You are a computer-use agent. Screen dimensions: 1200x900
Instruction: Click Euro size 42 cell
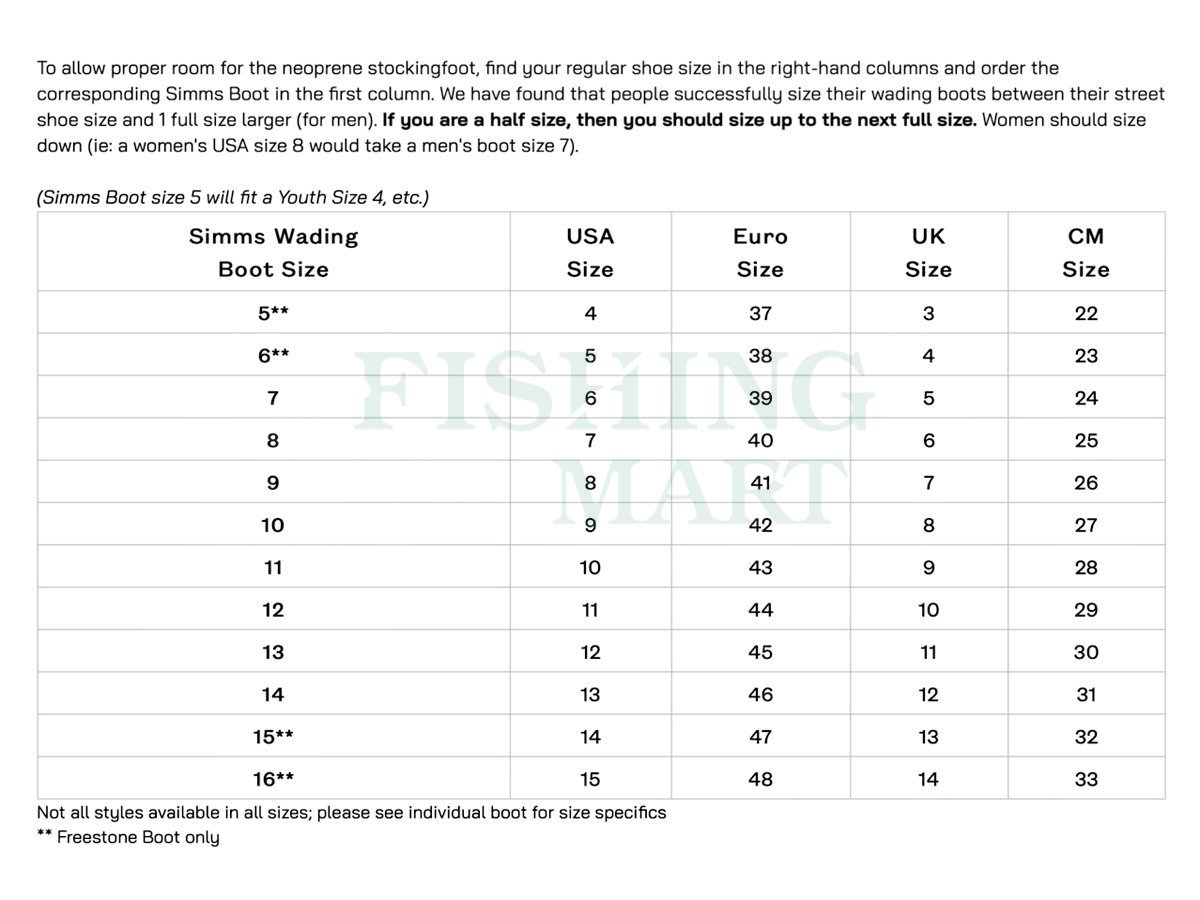point(760,525)
